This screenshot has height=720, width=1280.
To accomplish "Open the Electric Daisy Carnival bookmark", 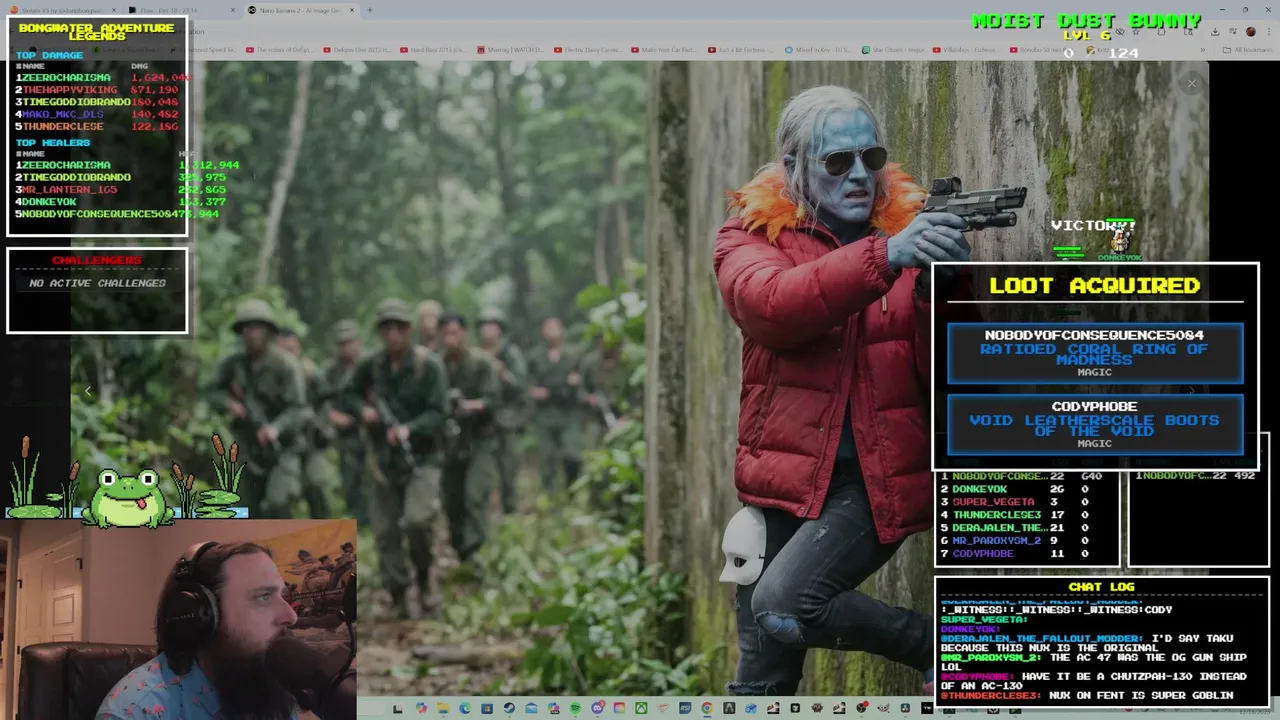I will click(590, 50).
